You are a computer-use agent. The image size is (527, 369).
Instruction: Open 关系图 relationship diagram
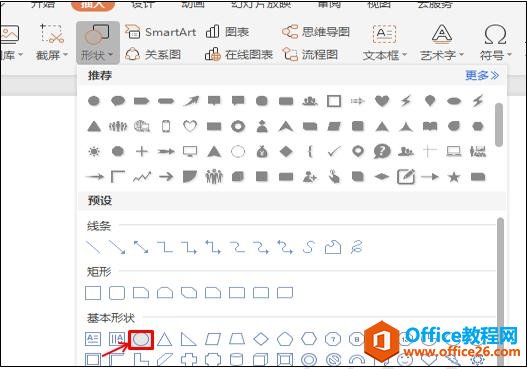pos(153,54)
